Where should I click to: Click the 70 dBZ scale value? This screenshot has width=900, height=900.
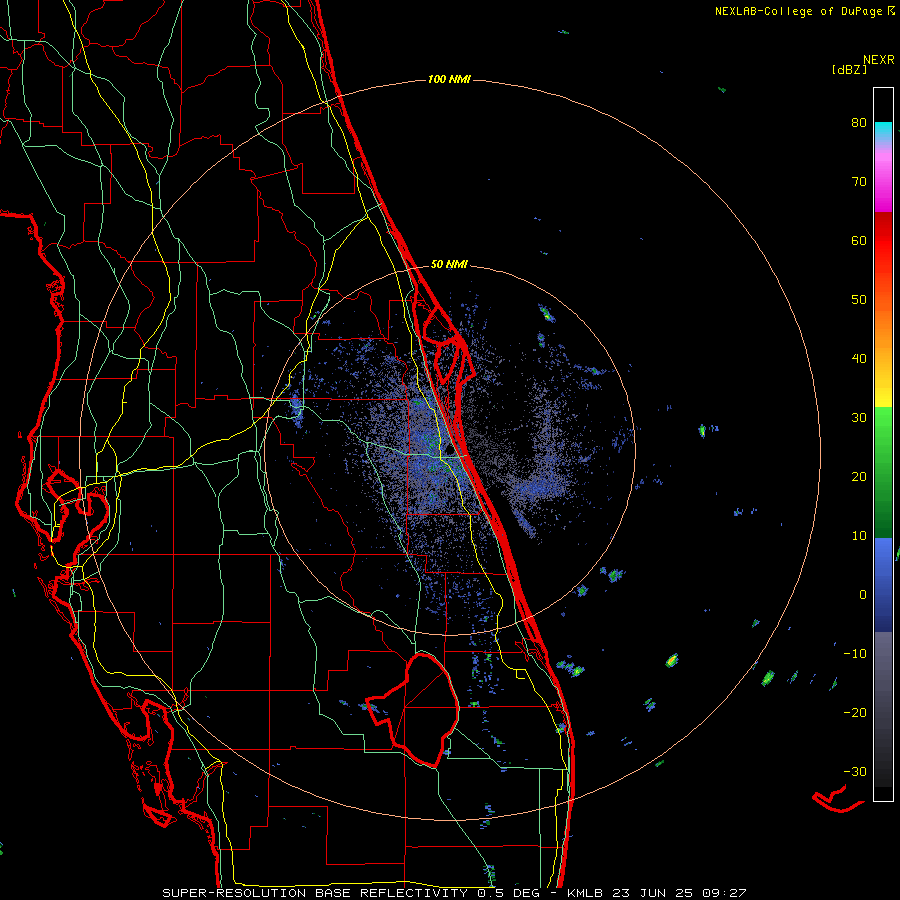click(859, 182)
